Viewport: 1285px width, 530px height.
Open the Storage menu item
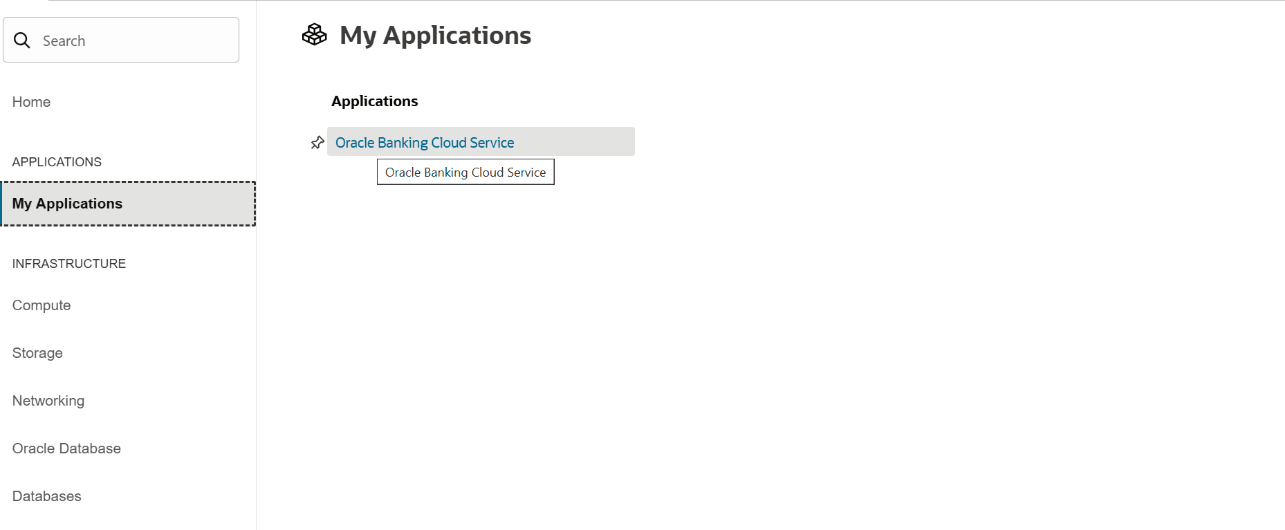coord(37,353)
